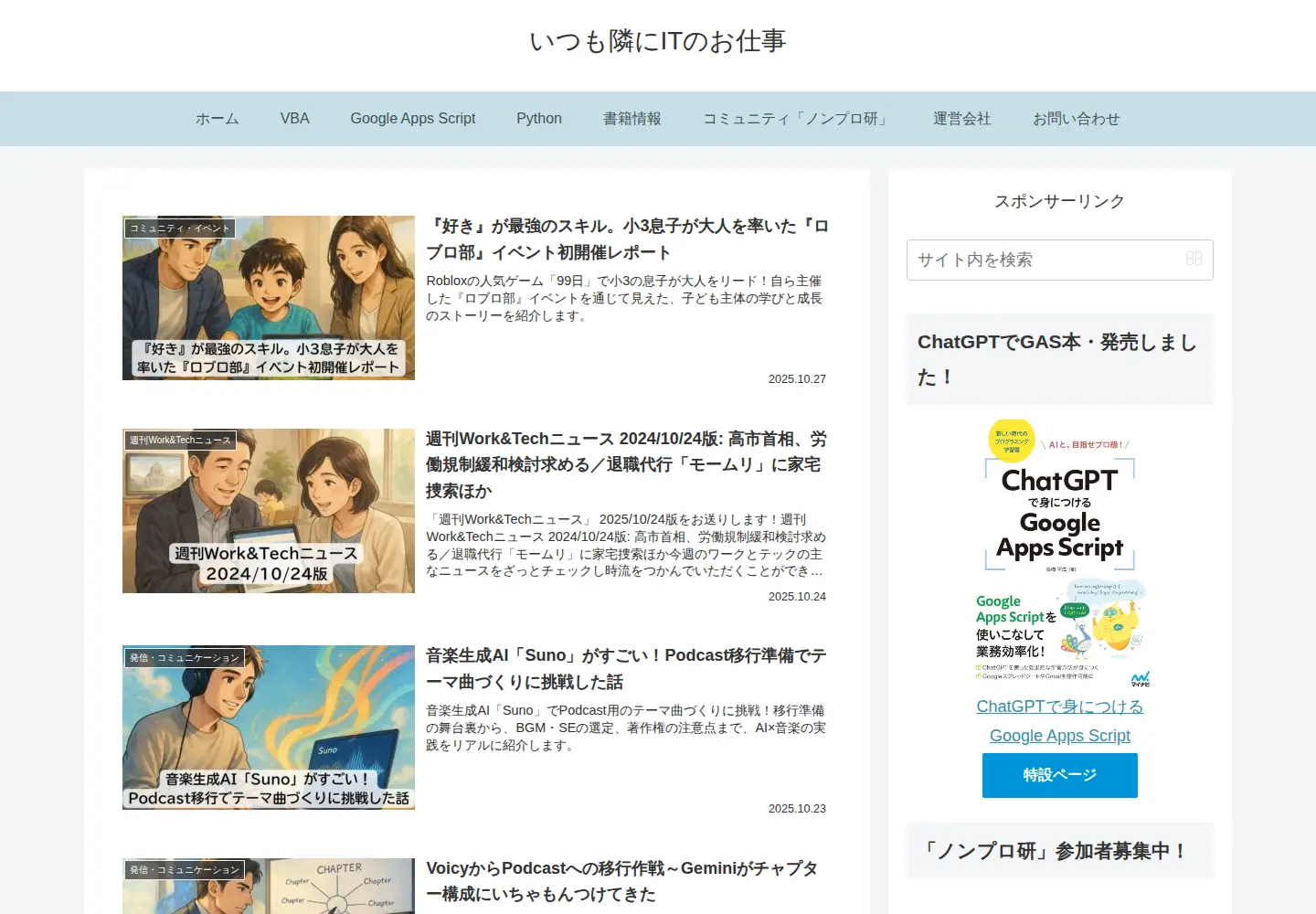Click excerpt beginning 音楽生成AI「Suno」でPodcast用
The width and height of the screenshot is (1316, 914).
(626, 728)
